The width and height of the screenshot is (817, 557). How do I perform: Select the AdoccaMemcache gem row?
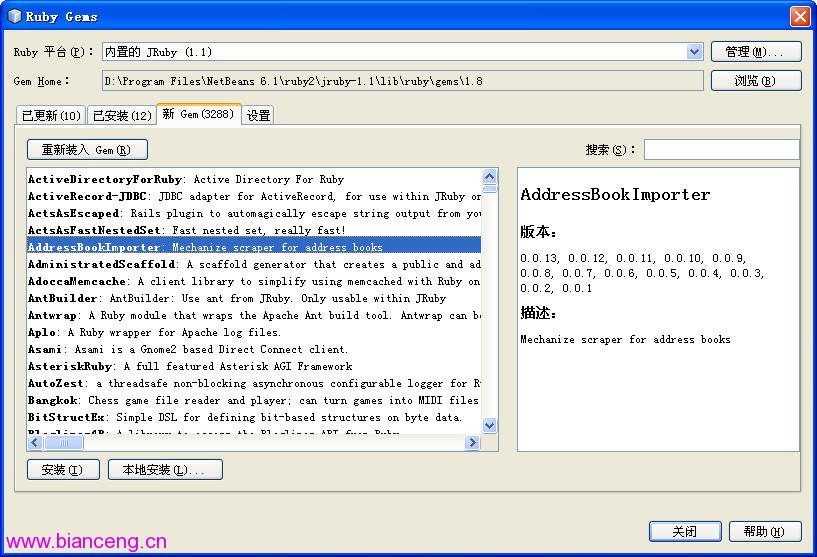click(254, 281)
